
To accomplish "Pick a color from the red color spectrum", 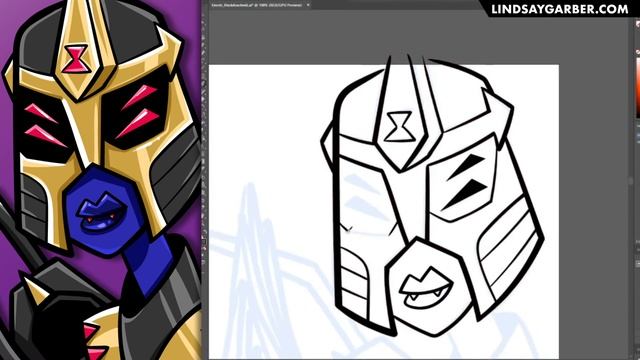I will click(x=638, y=88).
